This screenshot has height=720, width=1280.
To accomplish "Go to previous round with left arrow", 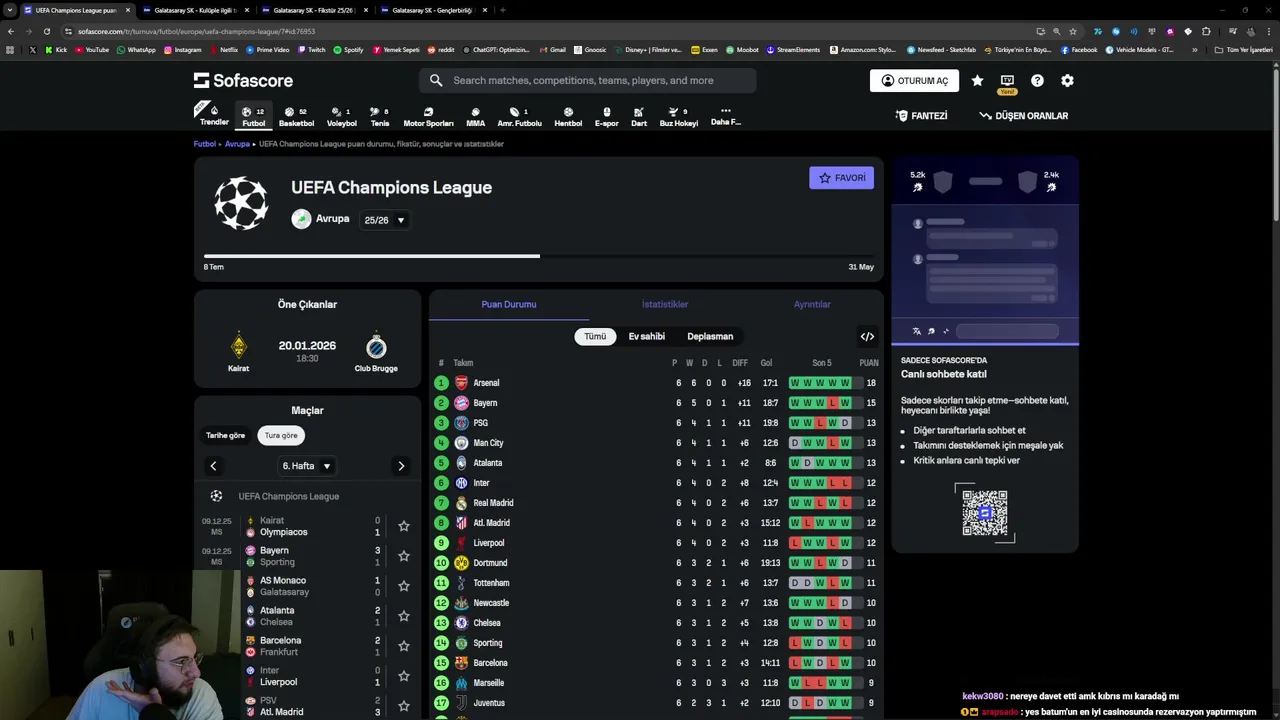I will point(213,466).
